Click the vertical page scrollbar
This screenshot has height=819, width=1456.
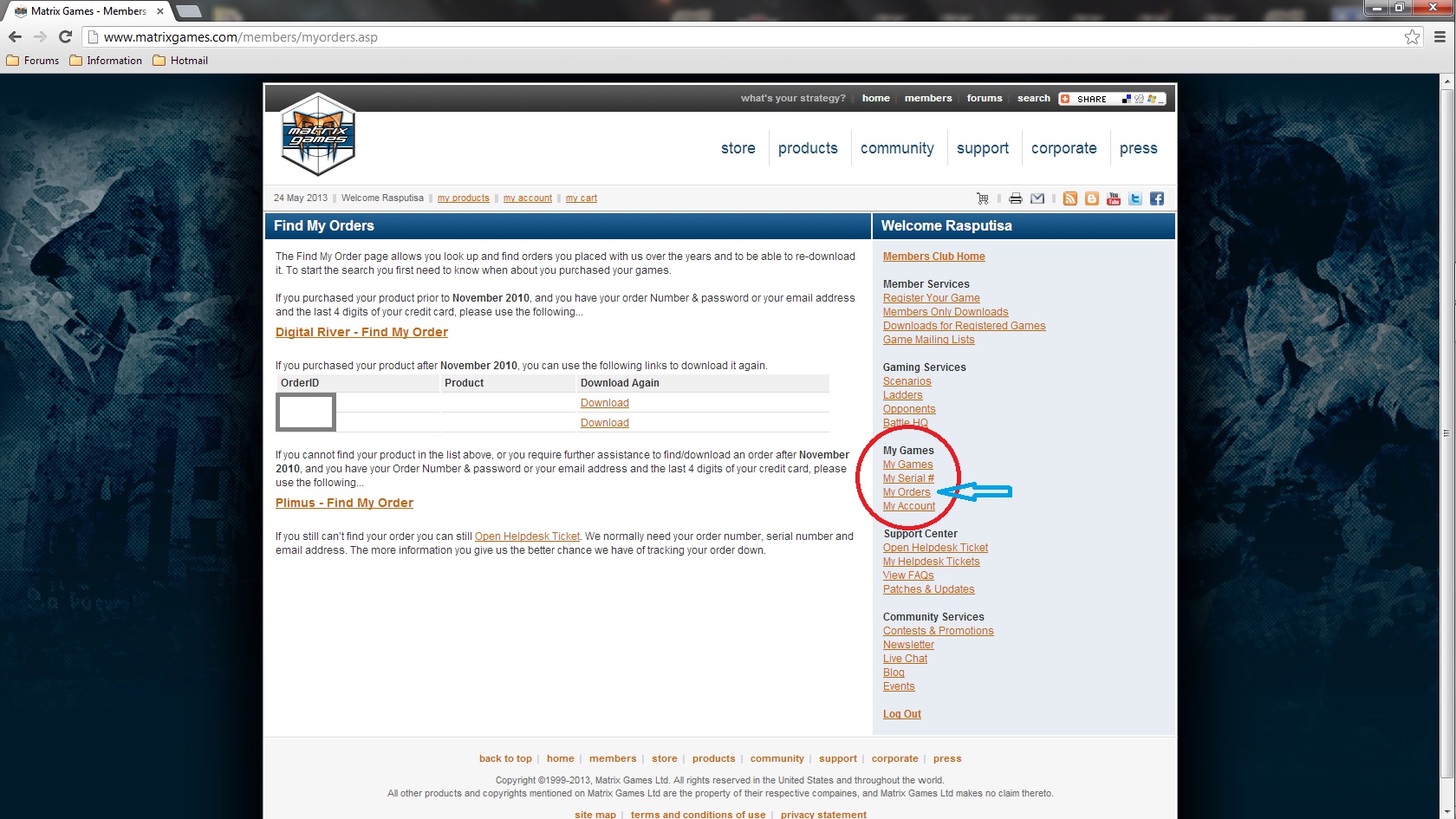[1446, 433]
